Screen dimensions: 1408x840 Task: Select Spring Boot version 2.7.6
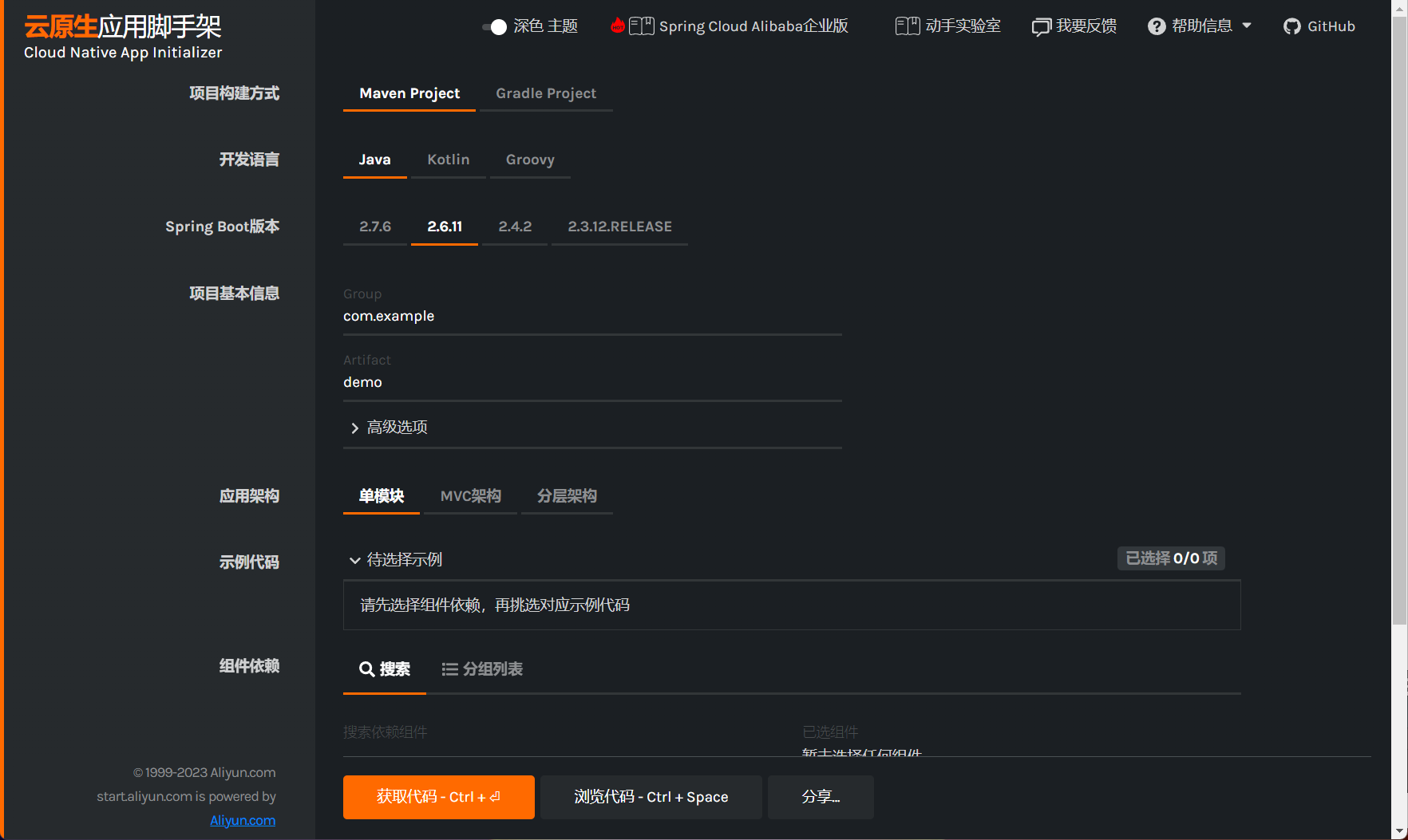coord(374,227)
